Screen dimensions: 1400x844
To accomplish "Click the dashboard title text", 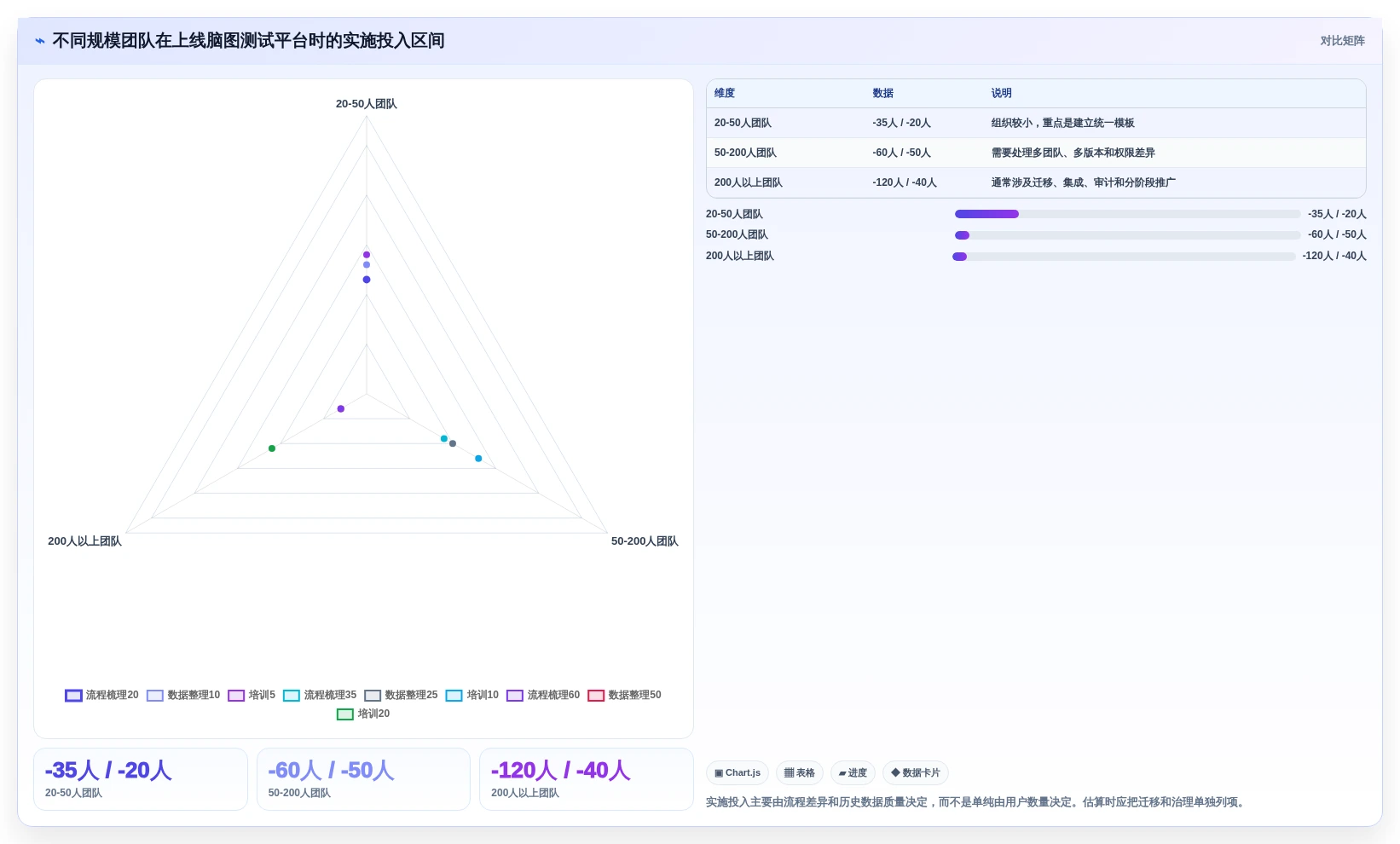I will pos(248,41).
